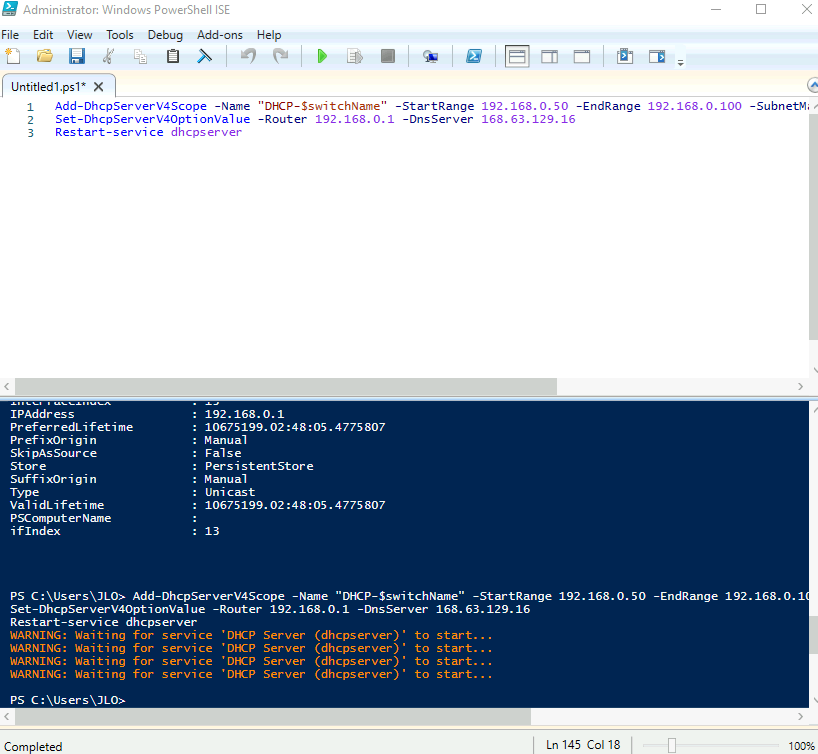Undo last edit toolbar icon
The width and height of the screenshot is (818, 754).
[x=248, y=56]
